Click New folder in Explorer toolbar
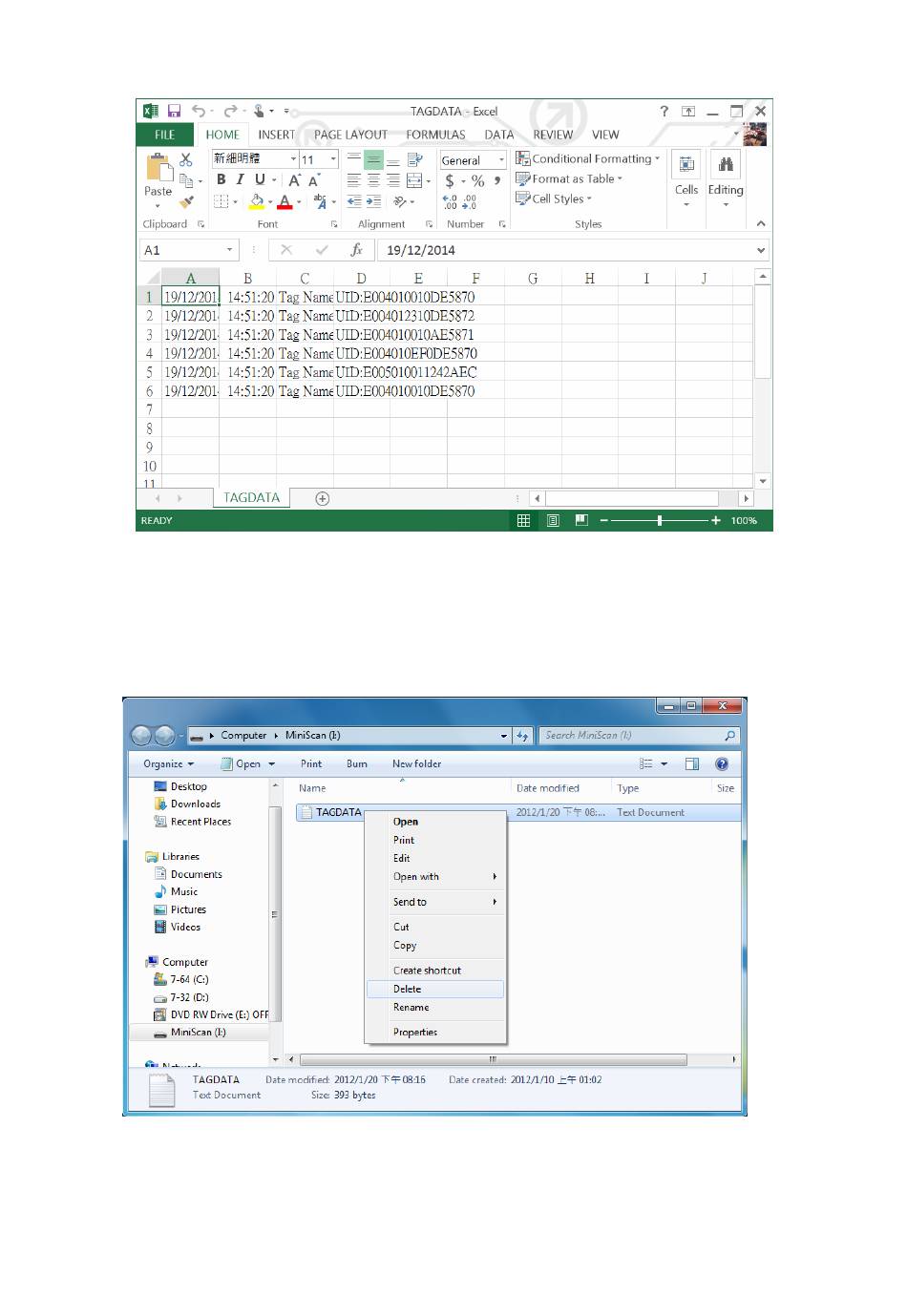Viewport: 907px width, 1316px height. tap(416, 763)
